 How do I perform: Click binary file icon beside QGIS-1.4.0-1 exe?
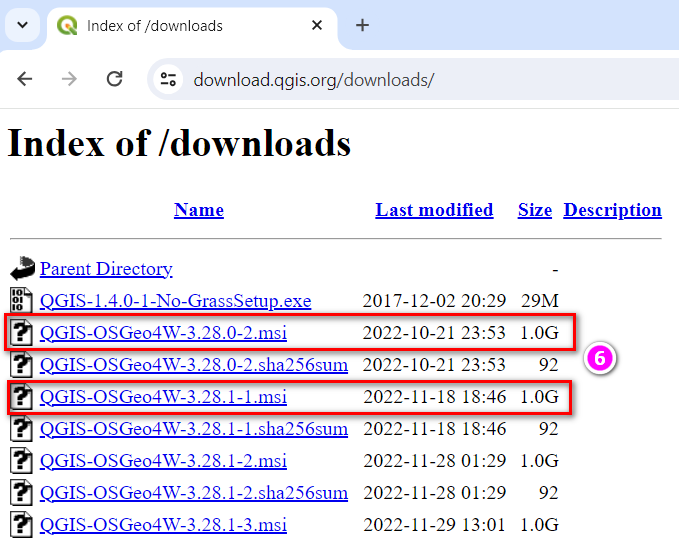coord(21,300)
